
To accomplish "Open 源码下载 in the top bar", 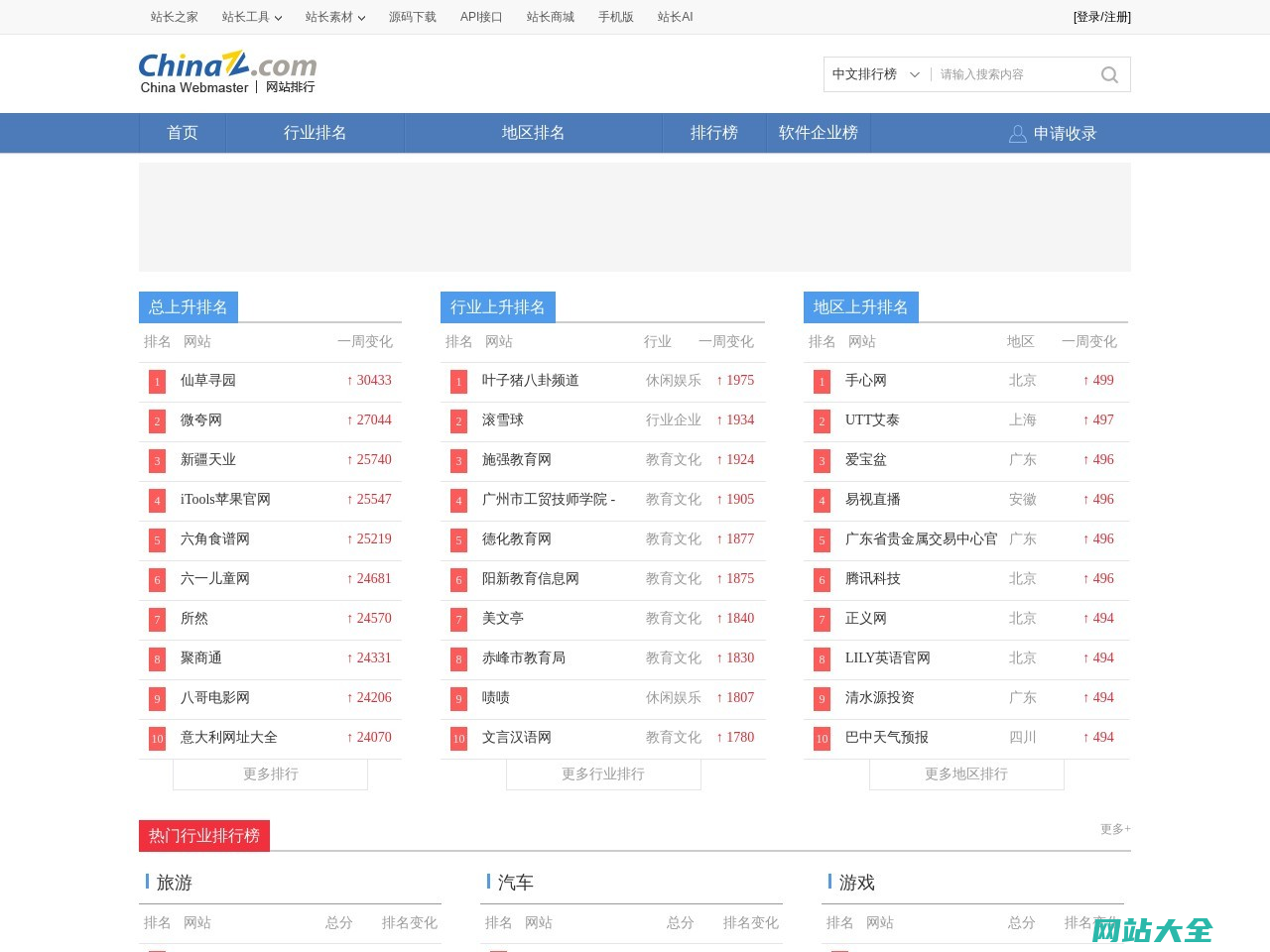I will pos(413,17).
